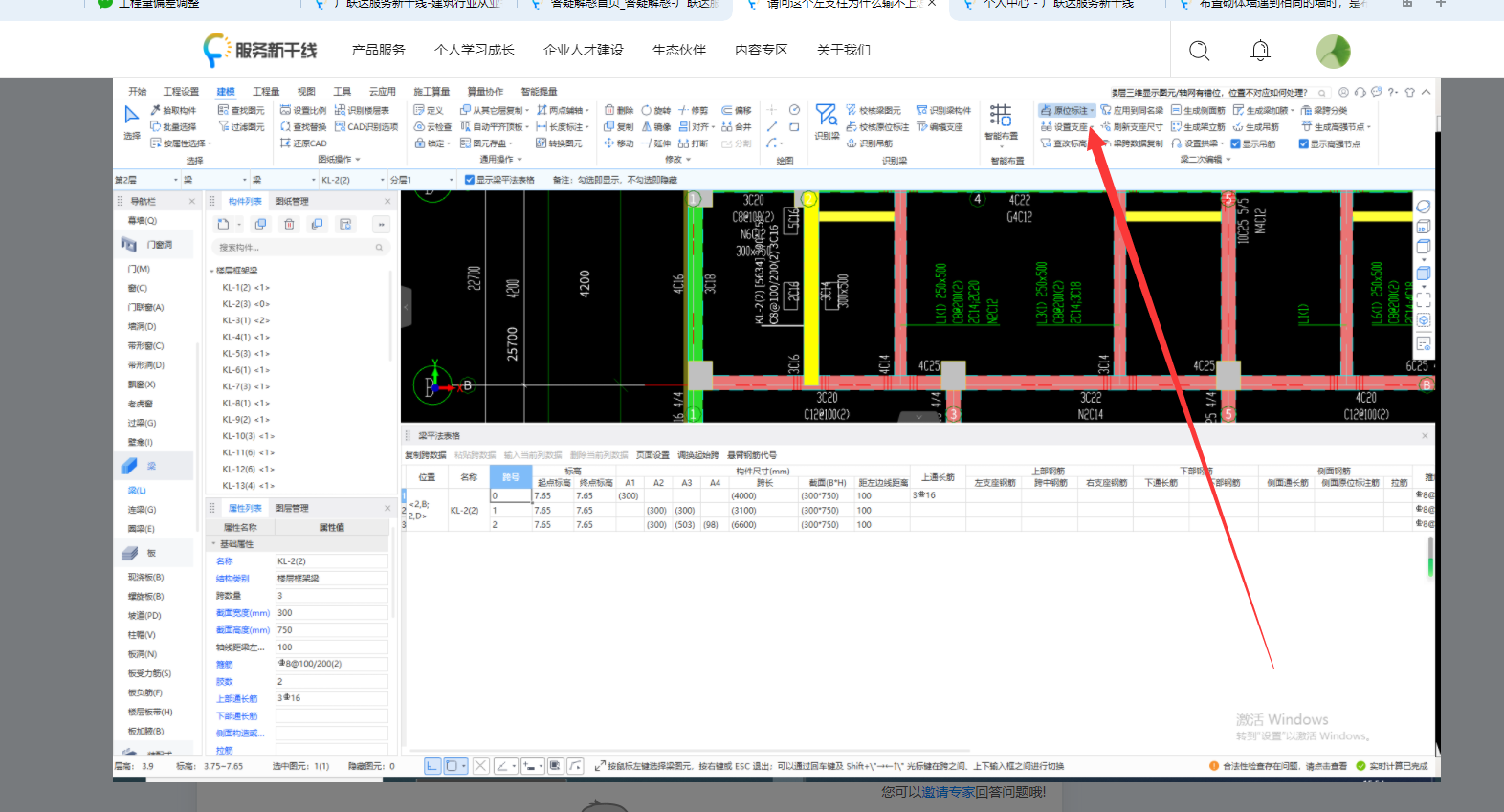Select KL-5(3) in component list
Image resolution: width=1504 pixels, height=812 pixels.
(246, 354)
